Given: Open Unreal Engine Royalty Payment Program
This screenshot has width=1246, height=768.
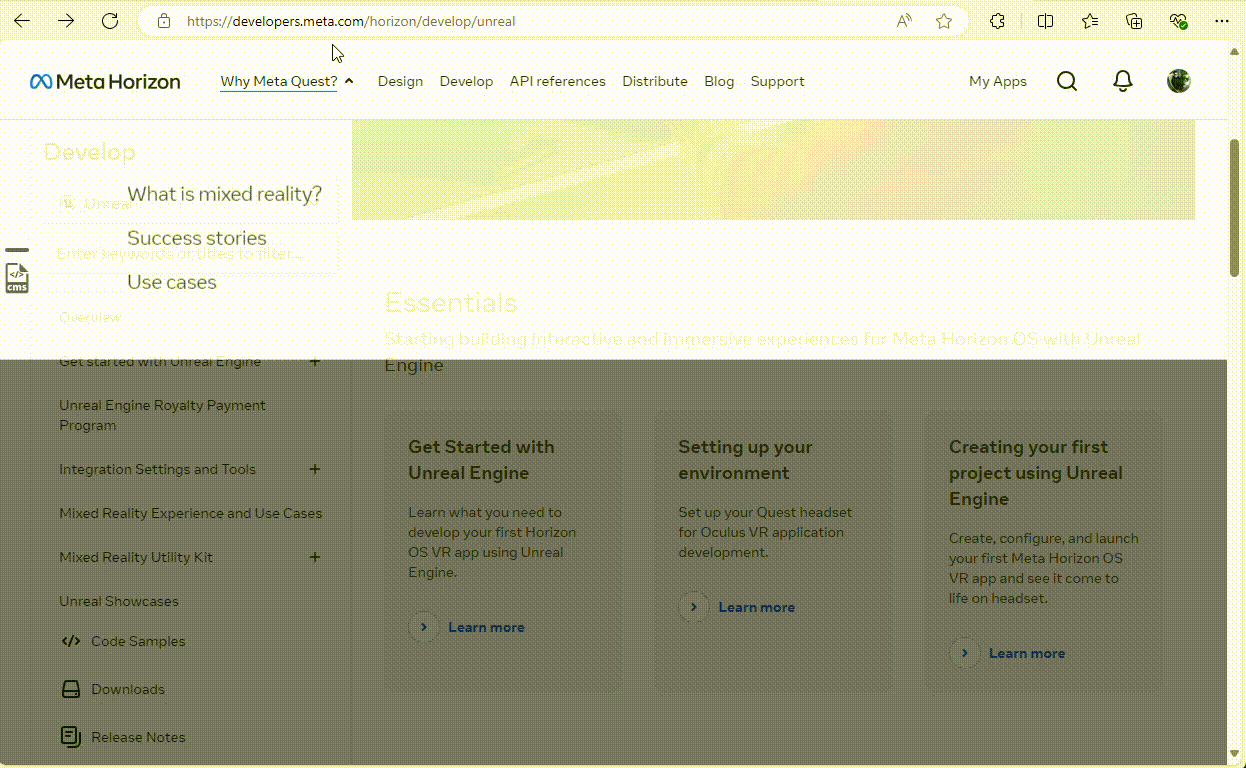Looking at the screenshot, I should pyautogui.click(x=162, y=415).
